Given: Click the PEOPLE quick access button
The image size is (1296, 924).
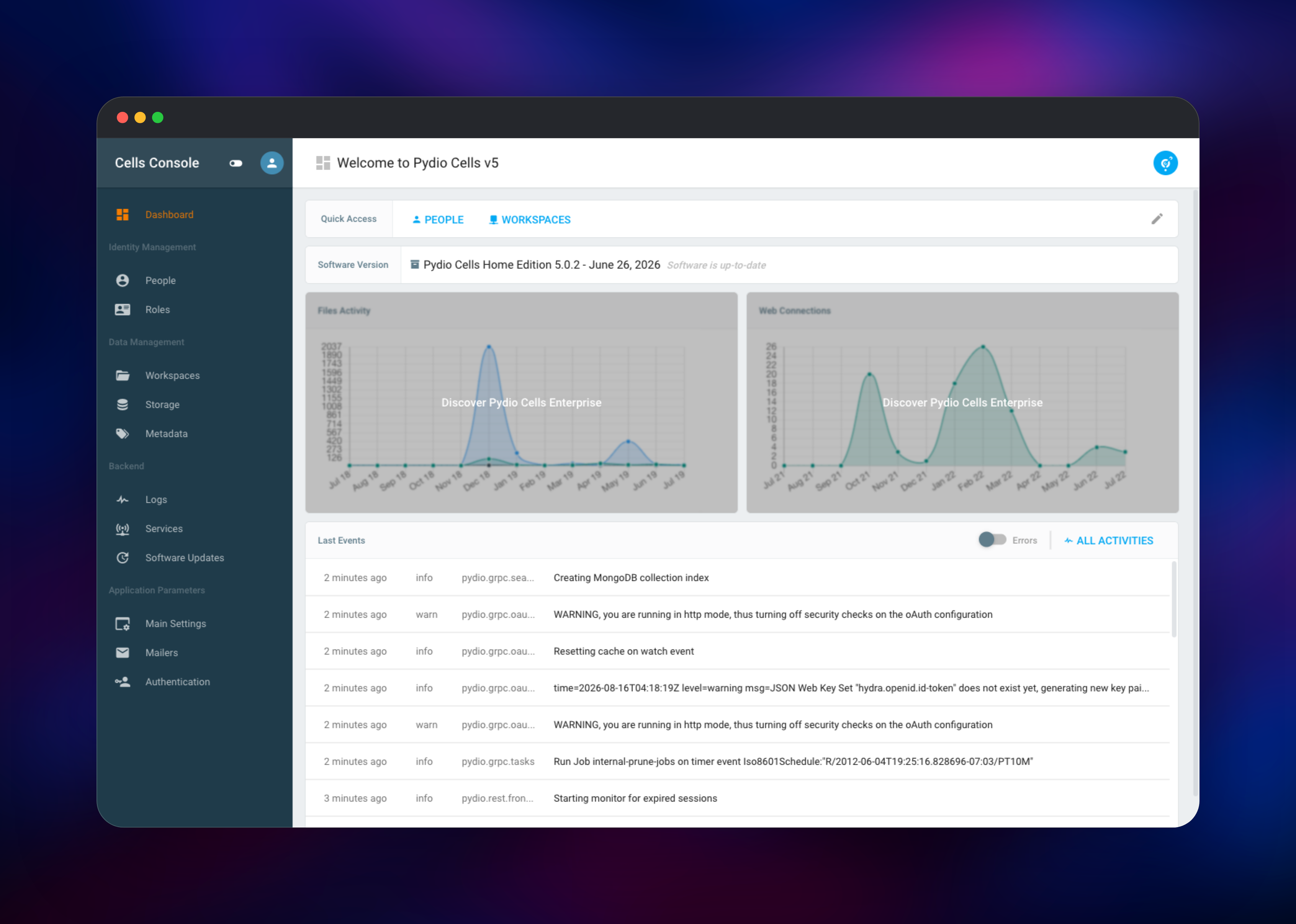Looking at the screenshot, I should click(437, 220).
